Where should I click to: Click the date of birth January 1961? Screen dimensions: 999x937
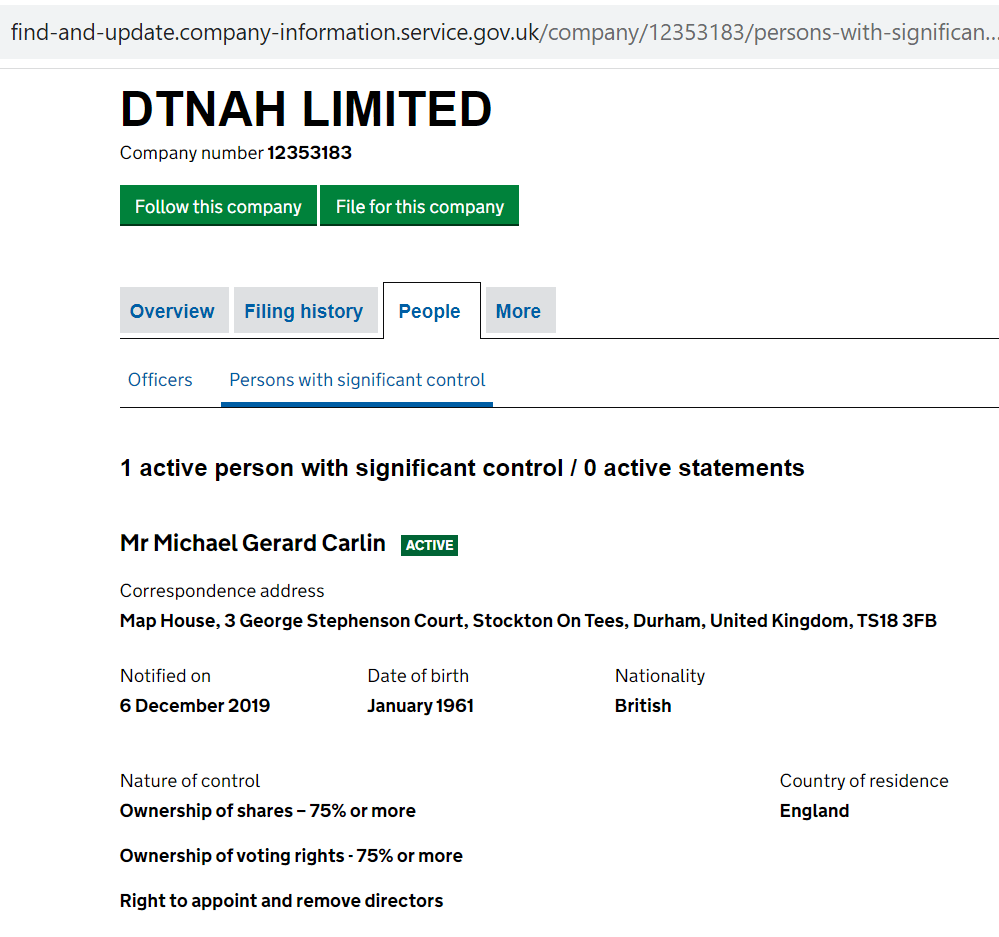click(420, 706)
